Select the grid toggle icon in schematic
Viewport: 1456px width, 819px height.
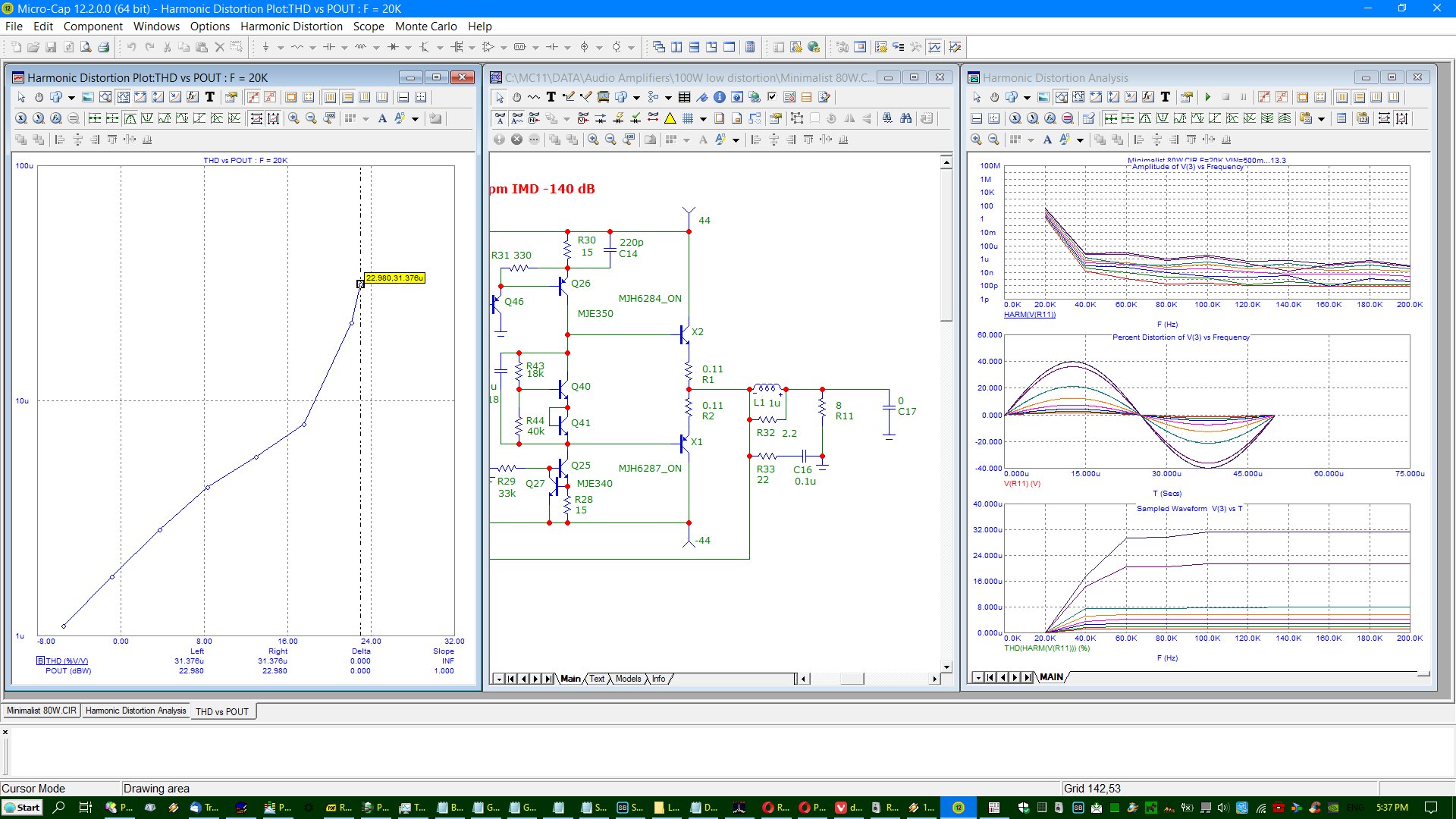point(687,118)
